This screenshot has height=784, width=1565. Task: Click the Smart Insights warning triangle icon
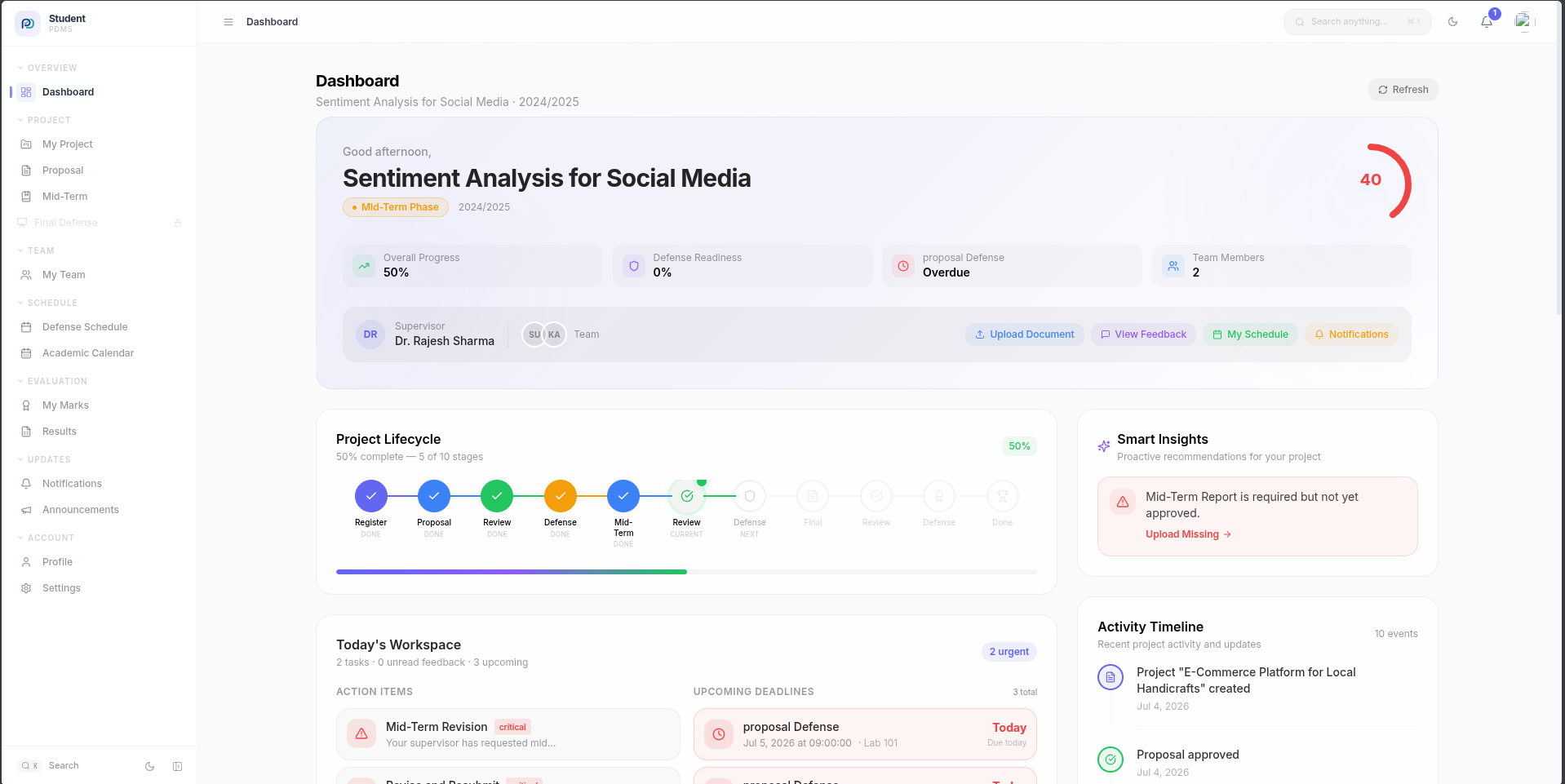point(1123,502)
